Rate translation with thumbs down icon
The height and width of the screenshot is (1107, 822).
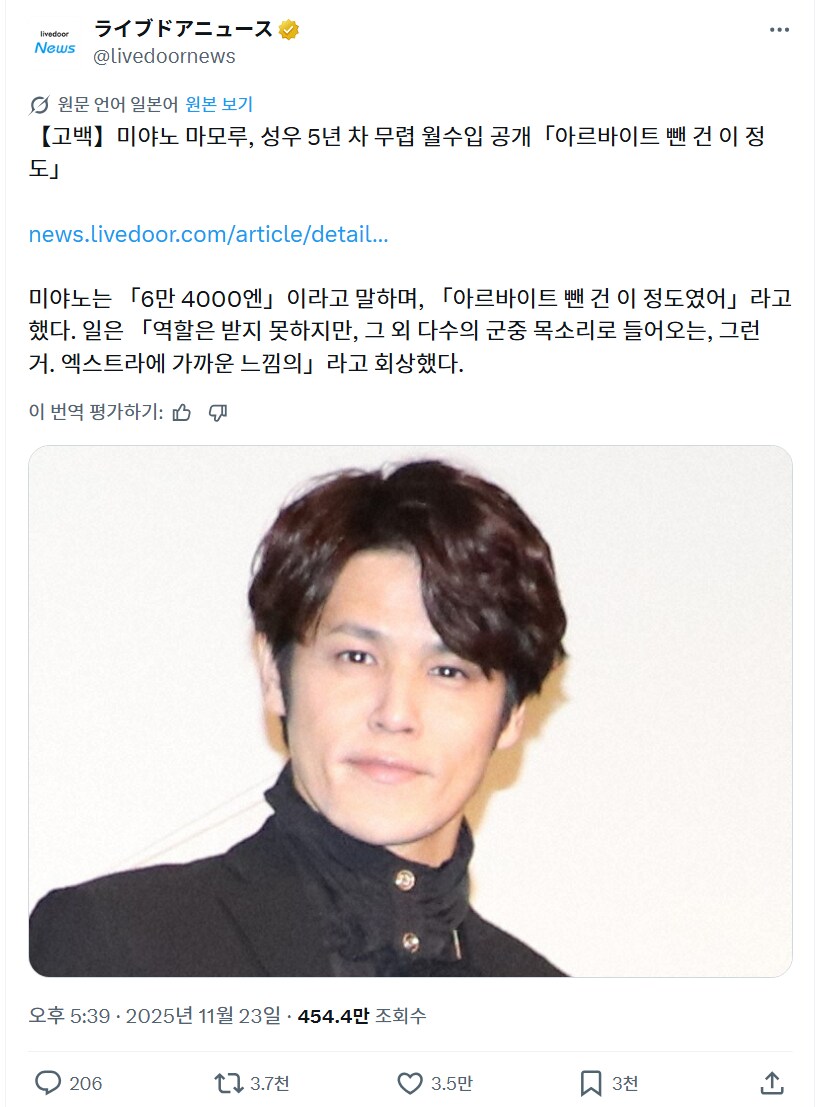pyautogui.click(x=218, y=412)
